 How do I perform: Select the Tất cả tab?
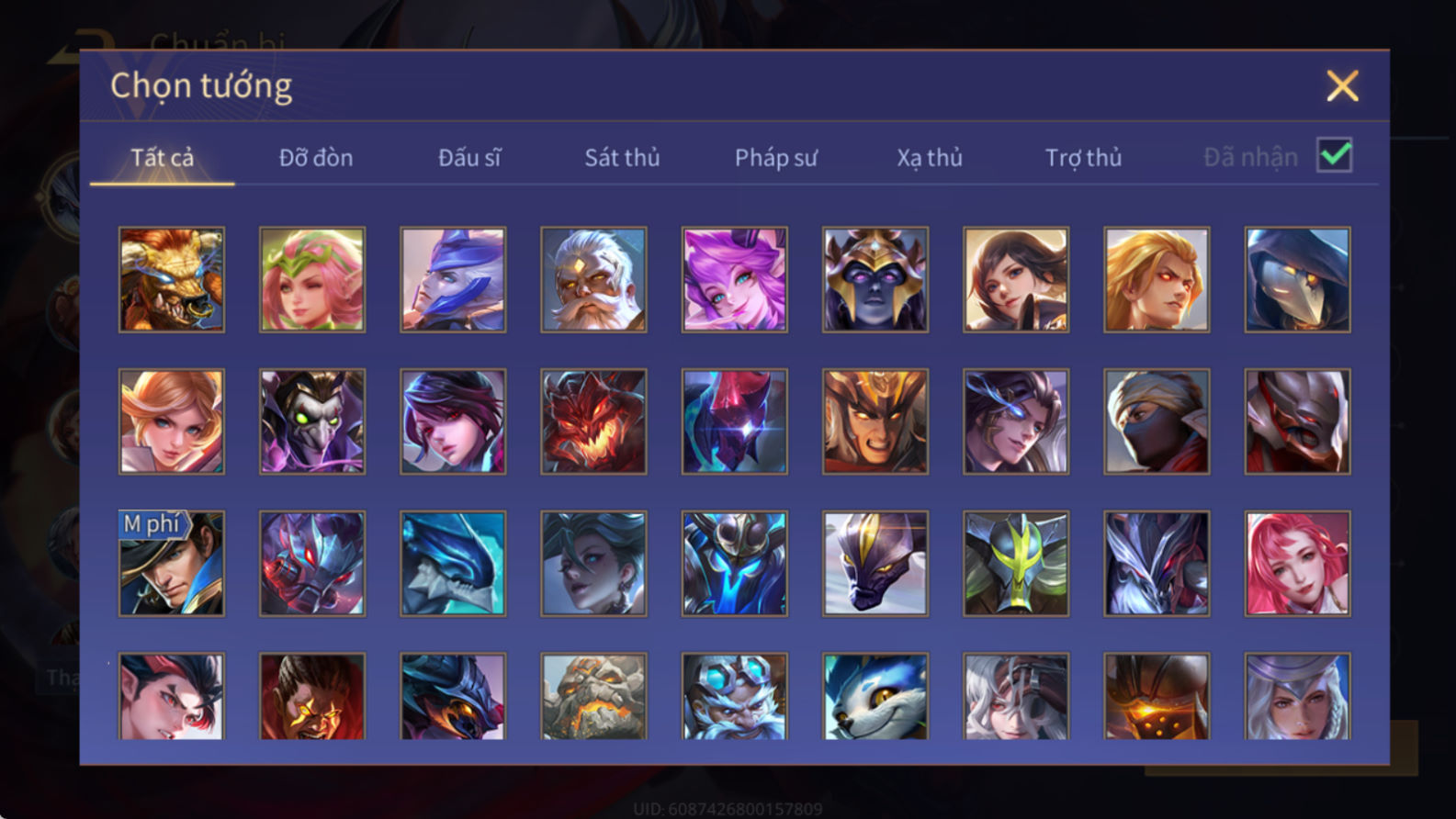pos(163,158)
